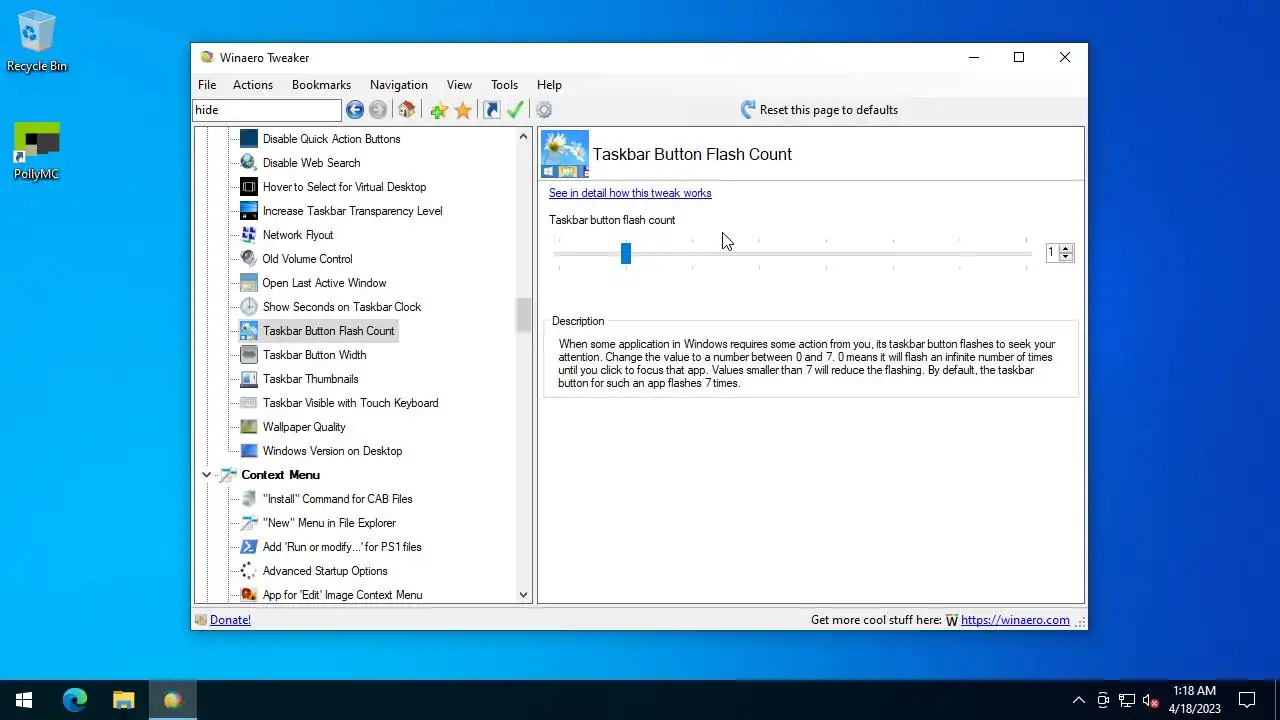Screen dimensions: 1280x720
Task: Click the Hover to Select for Virtual Desktop icon
Action: pyautogui.click(x=249, y=187)
